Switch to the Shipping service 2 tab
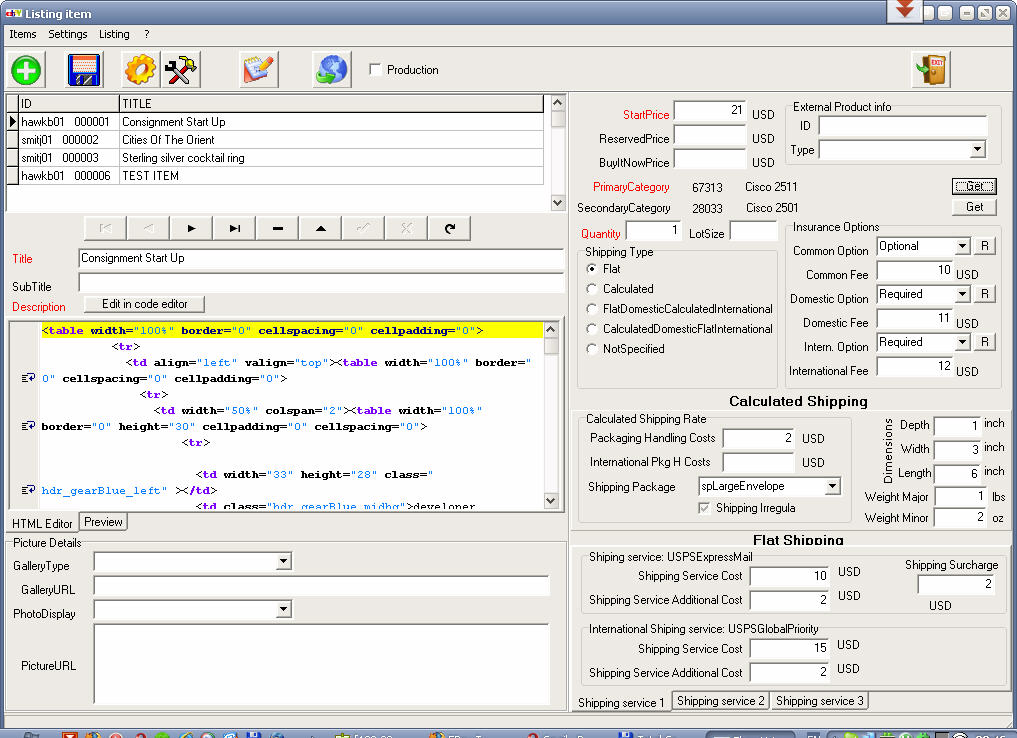 [x=720, y=701]
